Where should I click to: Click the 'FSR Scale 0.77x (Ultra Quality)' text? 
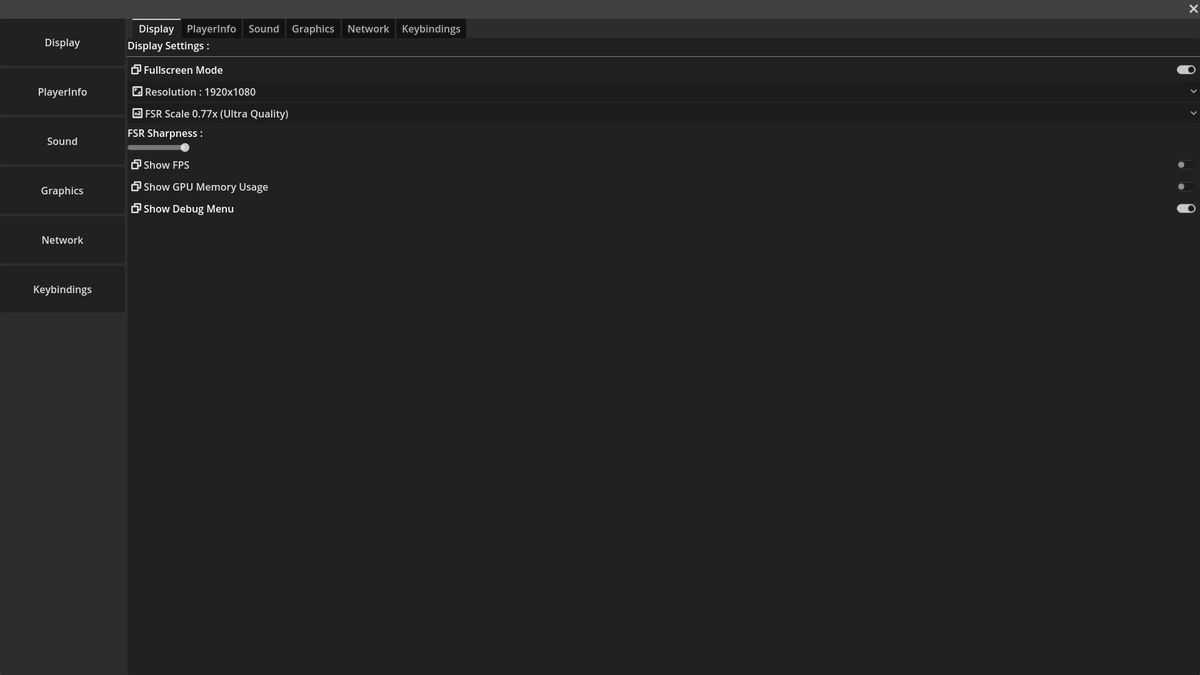click(x=216, y=114)
